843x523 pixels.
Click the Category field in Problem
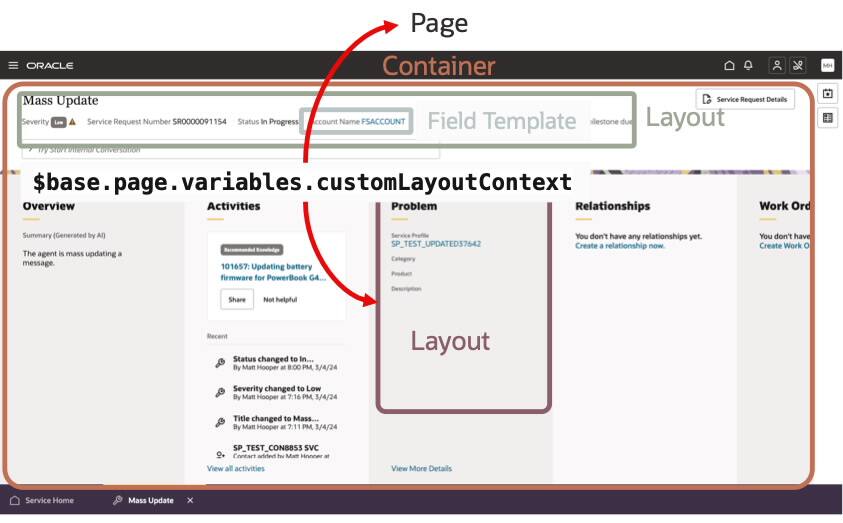403,259
